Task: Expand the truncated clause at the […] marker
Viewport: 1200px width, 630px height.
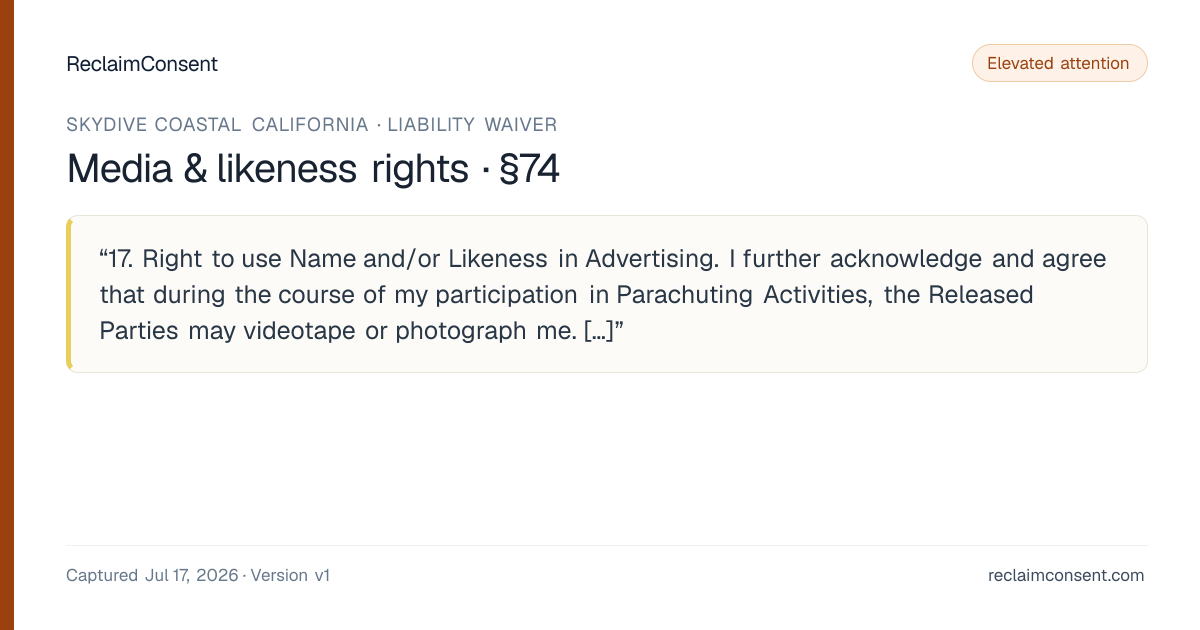Action: (x=600, y=331)
